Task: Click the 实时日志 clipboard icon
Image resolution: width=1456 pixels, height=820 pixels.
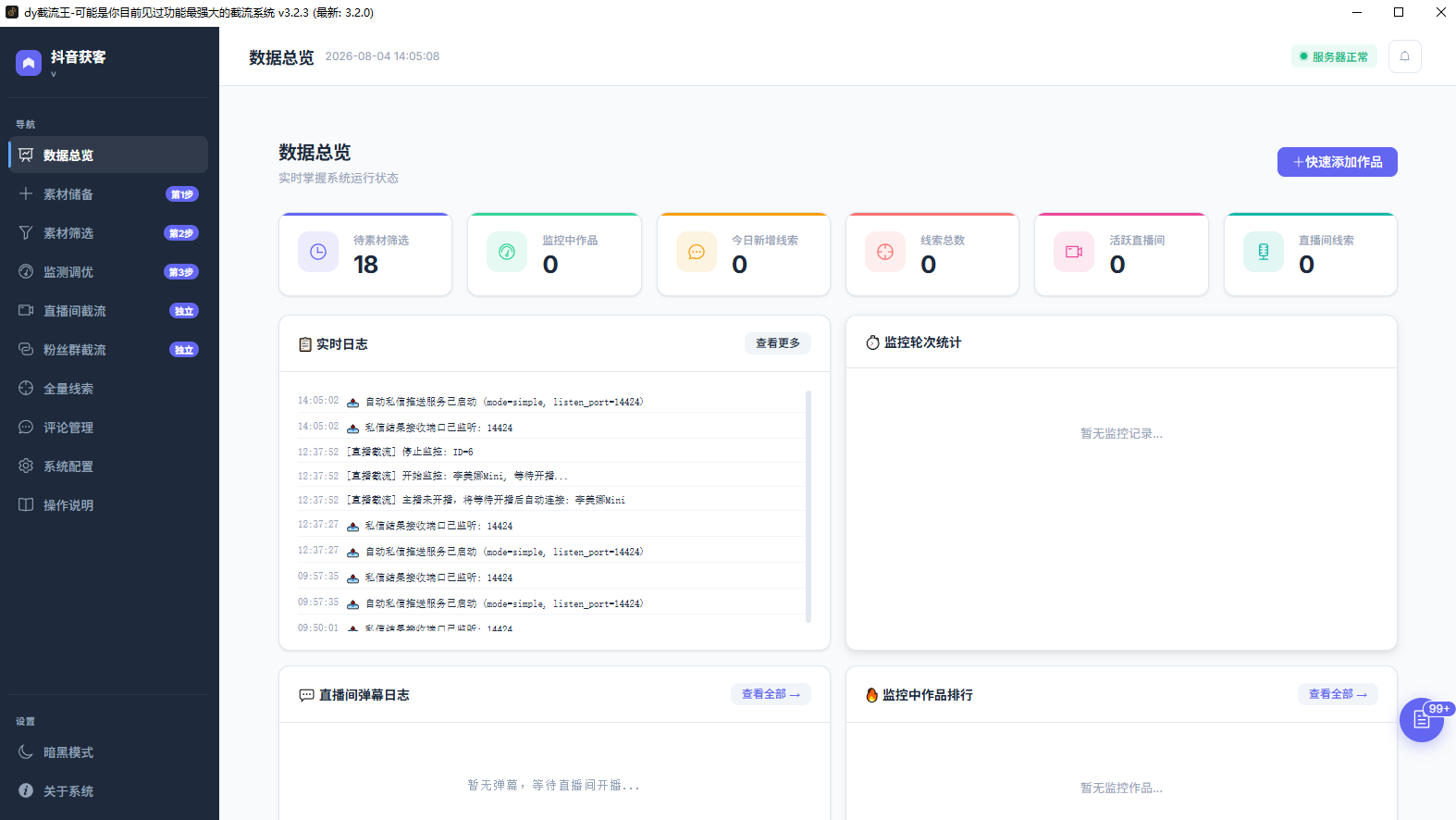Action: click(305, 344)
